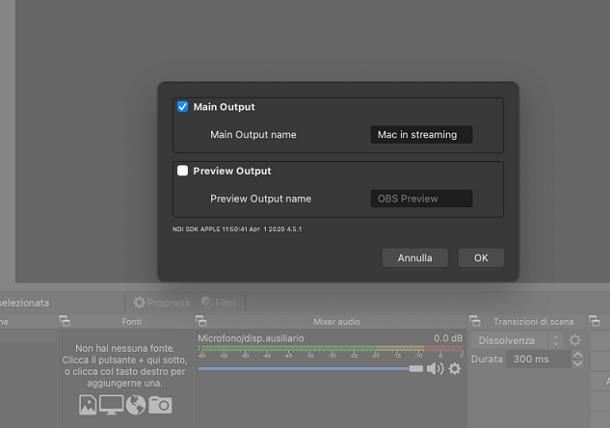Click the Mixer audio panel title

click(337, 321)
